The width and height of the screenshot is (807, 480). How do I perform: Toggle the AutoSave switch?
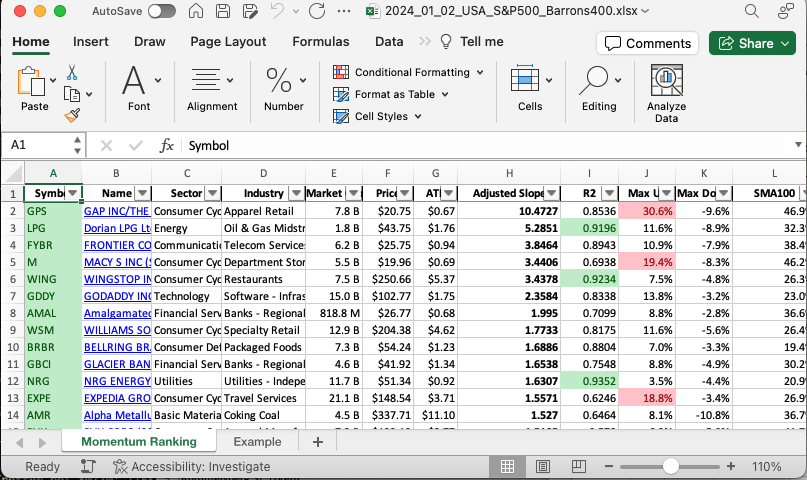click(161, 12)
